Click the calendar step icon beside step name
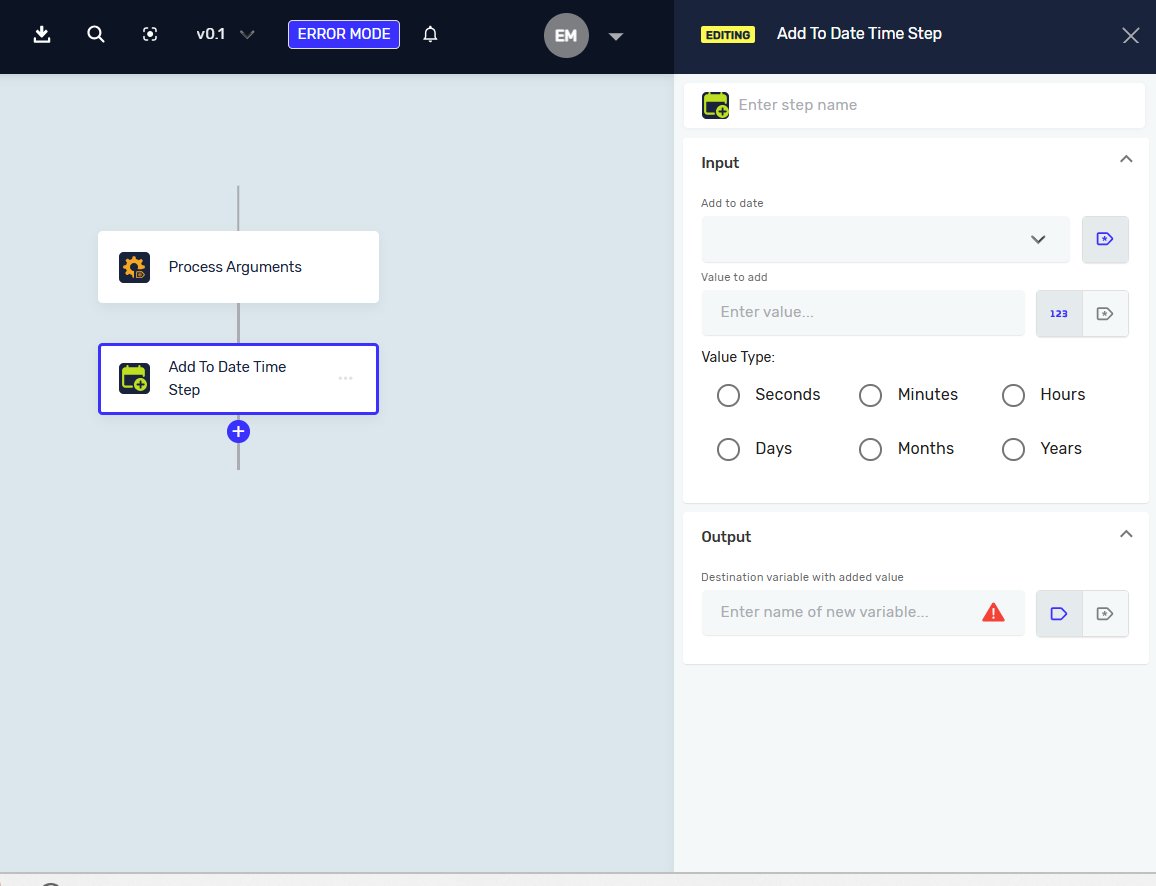 [715, 105]
